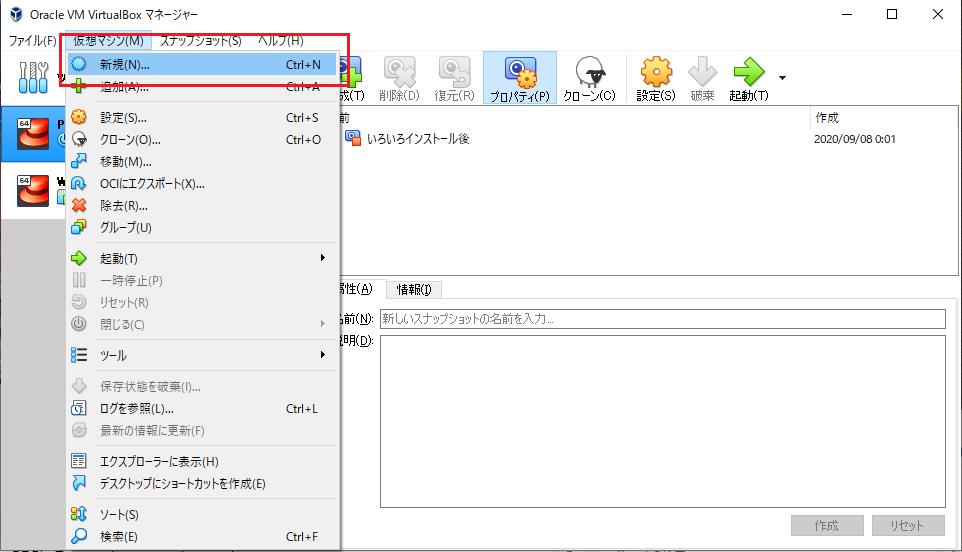The width and height of the screenshot is (962, 552).
Task: Click the green arrow 起動 menu icon
Action: point(79,258)
